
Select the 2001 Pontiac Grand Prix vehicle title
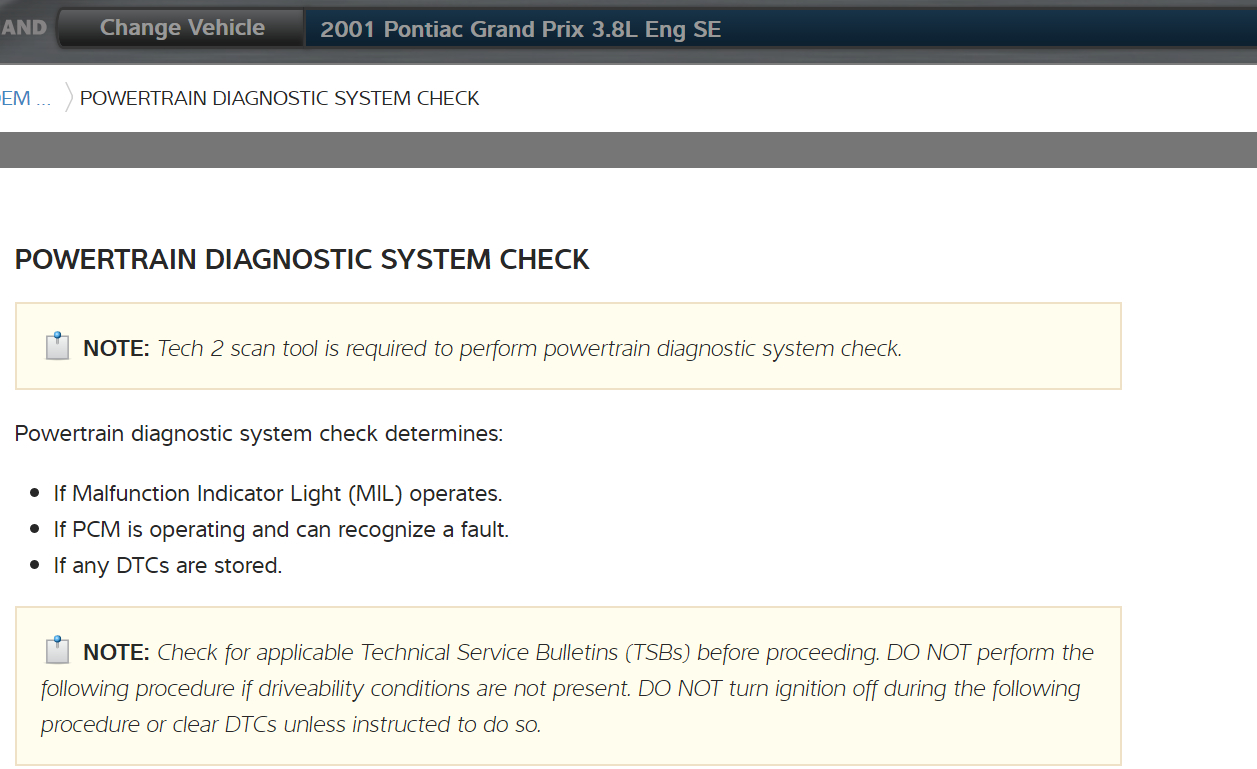tap(520, 29)
